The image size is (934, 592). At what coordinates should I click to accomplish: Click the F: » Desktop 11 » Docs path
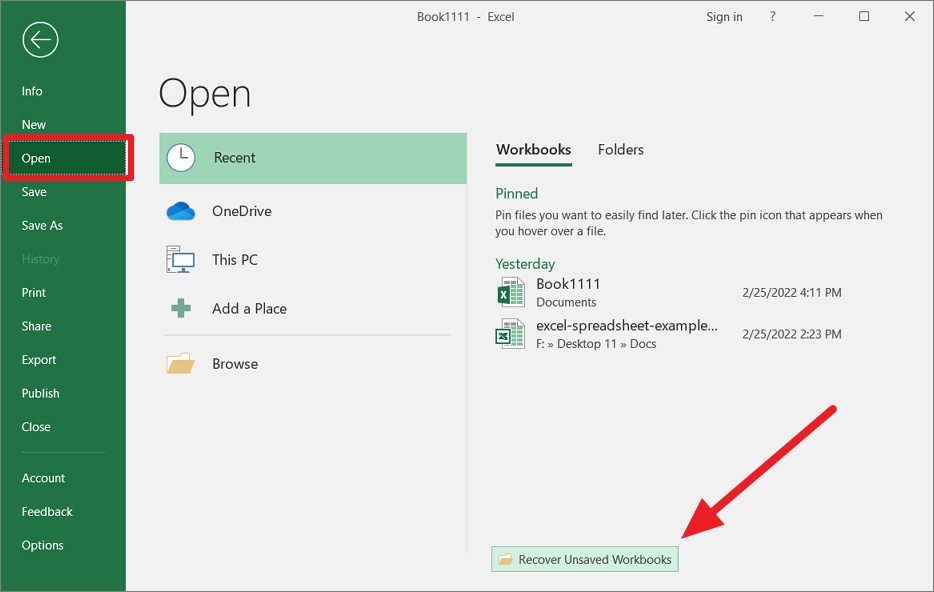(x=596, y=344)
